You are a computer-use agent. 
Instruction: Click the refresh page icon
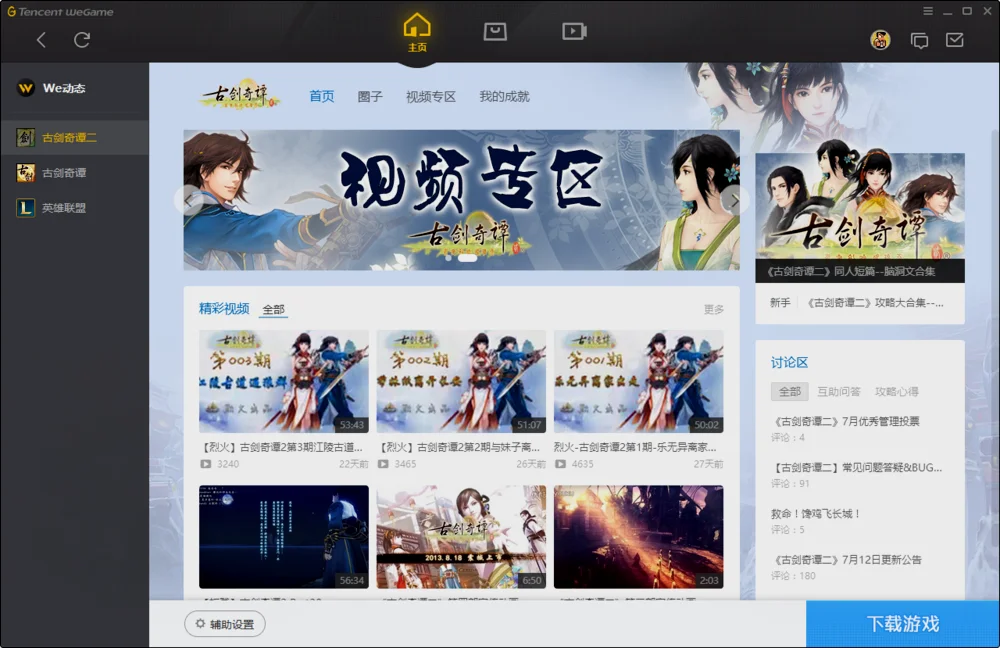82,41
